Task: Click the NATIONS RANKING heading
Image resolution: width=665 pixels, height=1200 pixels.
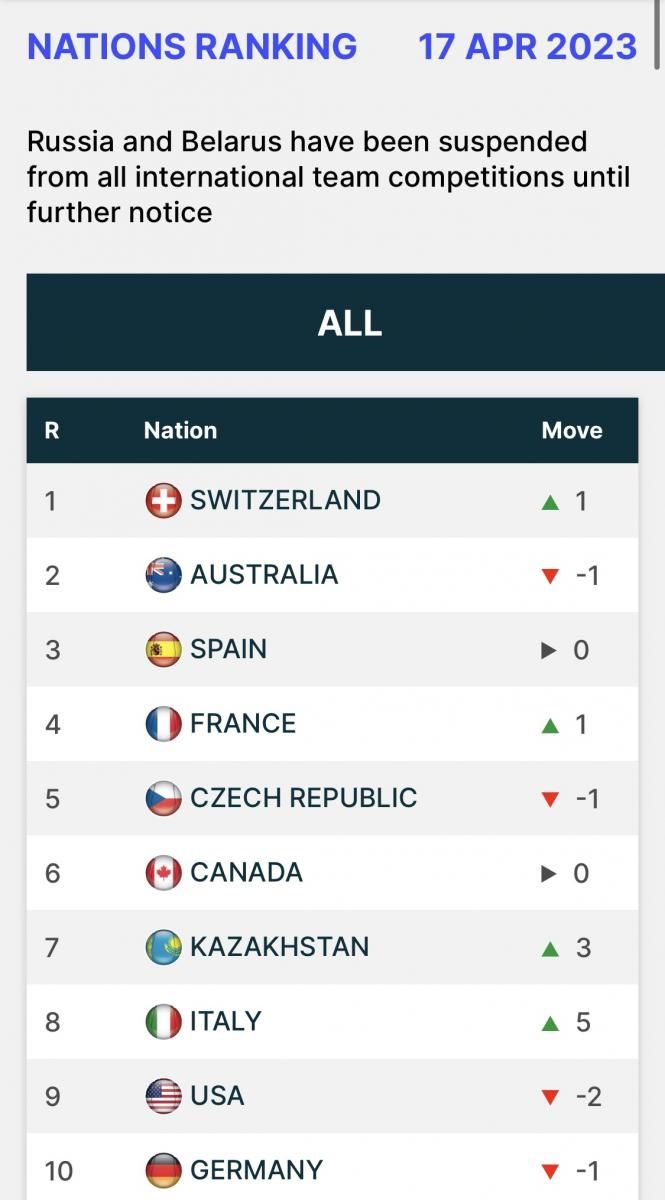Action: tap(192, 47)
